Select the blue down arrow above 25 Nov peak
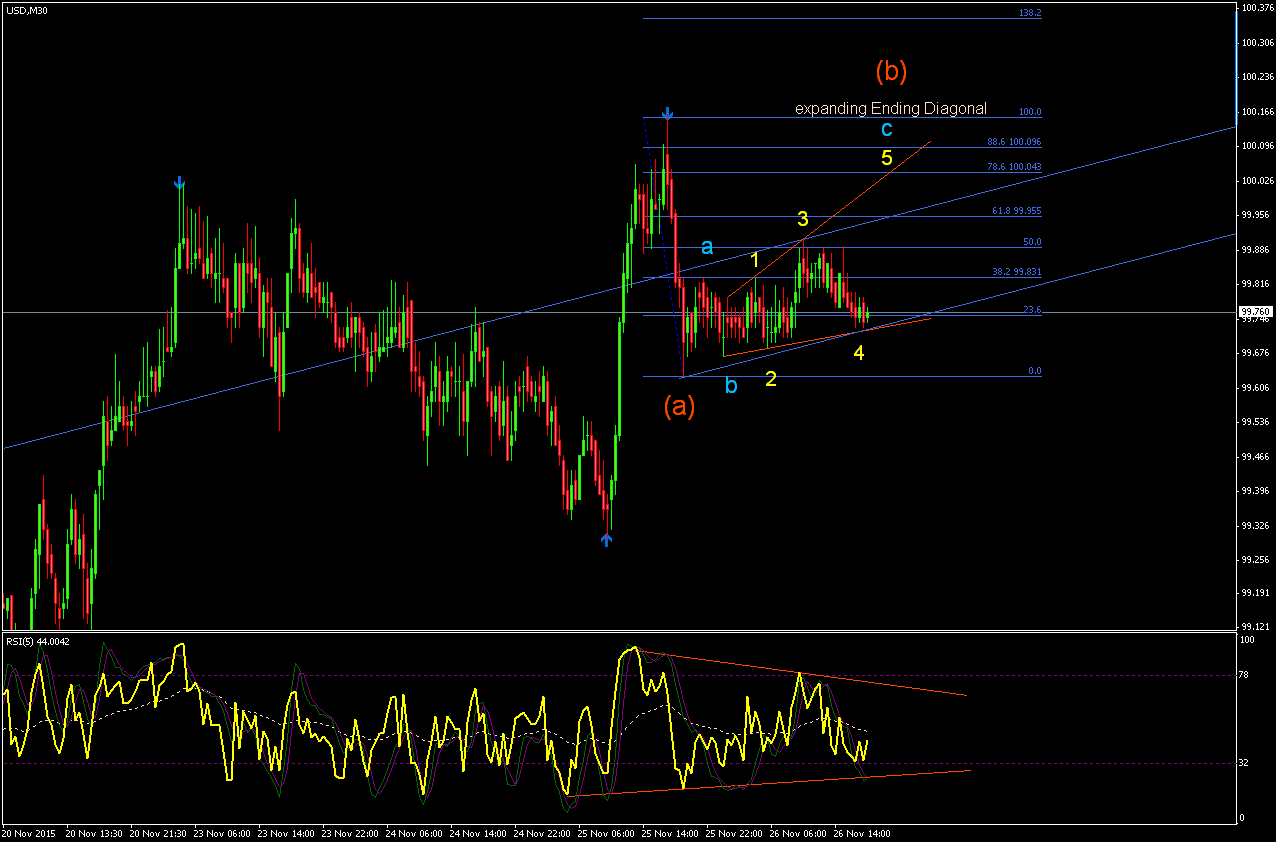 [x=666, y=114]
